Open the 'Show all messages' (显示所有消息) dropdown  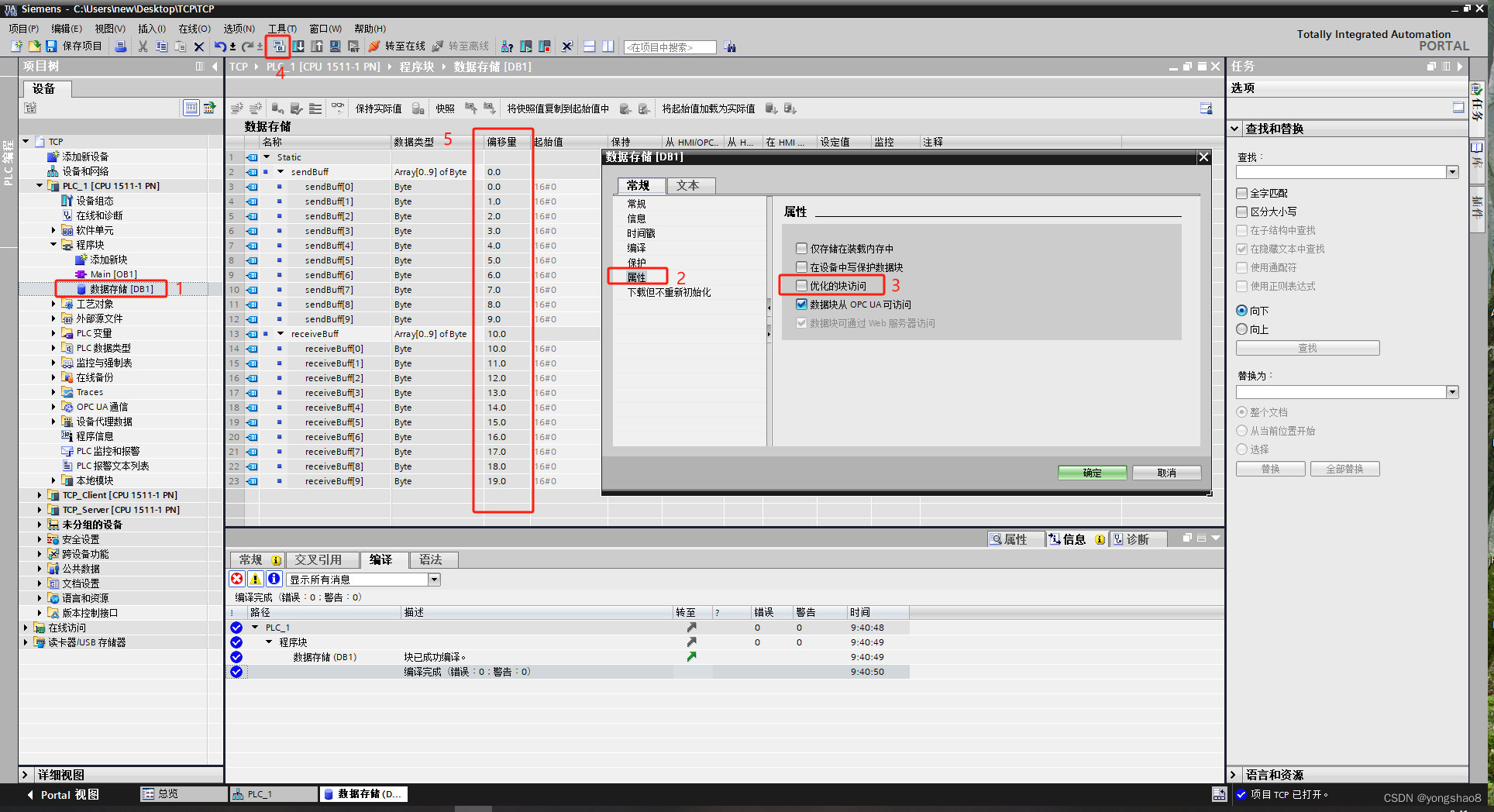click(434, 580)
